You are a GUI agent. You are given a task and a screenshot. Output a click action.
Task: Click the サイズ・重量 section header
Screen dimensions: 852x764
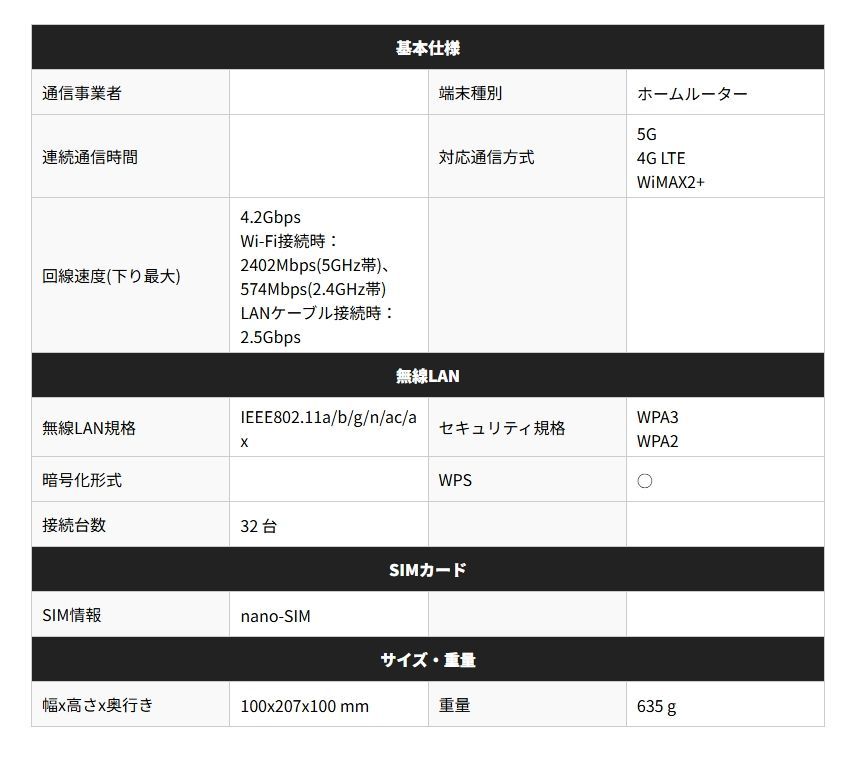[x=425, y=659]
